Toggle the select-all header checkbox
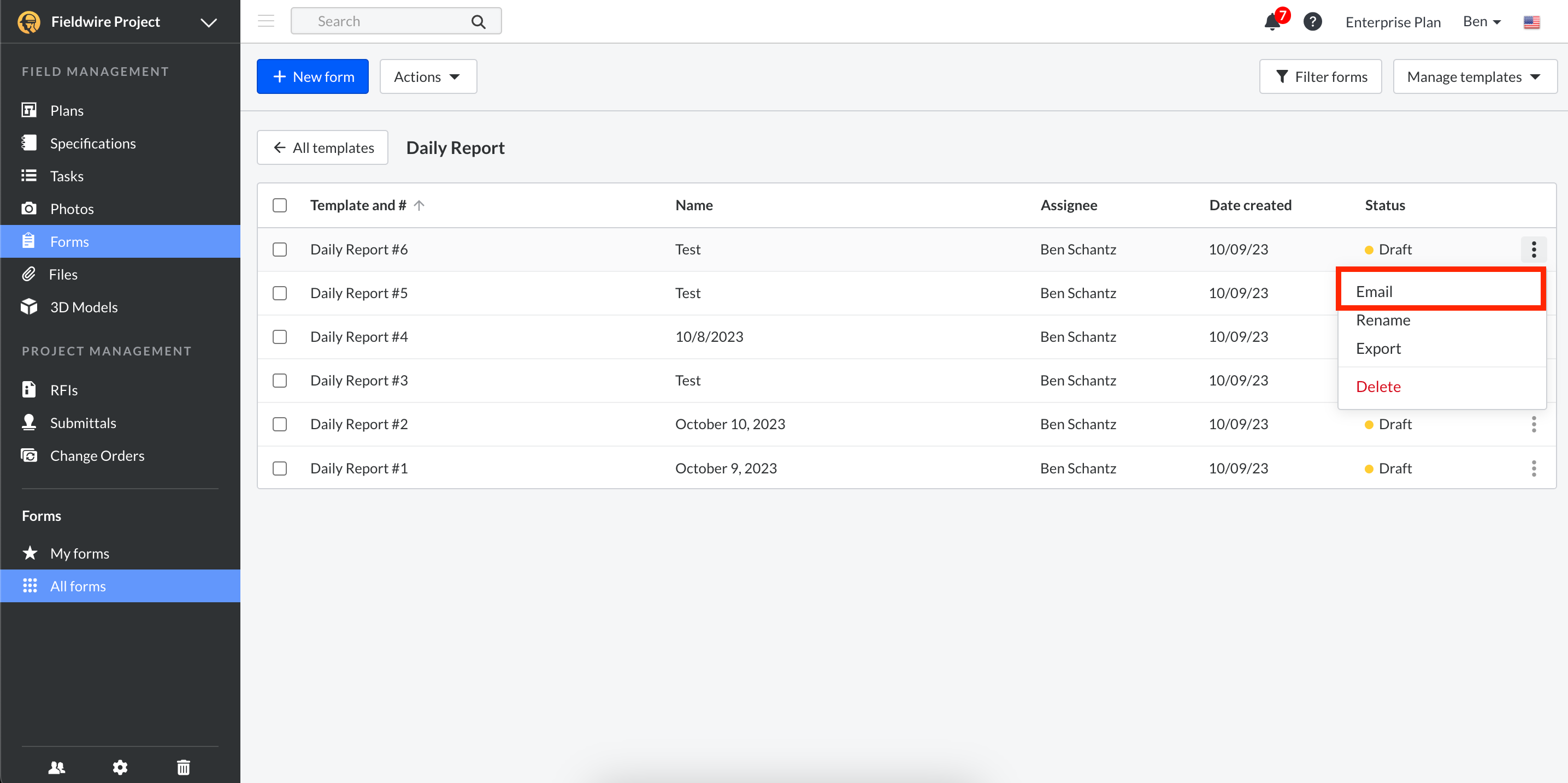The width and height of the screenshot is (1568, 783). pyautogui.click(x=279, y=205)
